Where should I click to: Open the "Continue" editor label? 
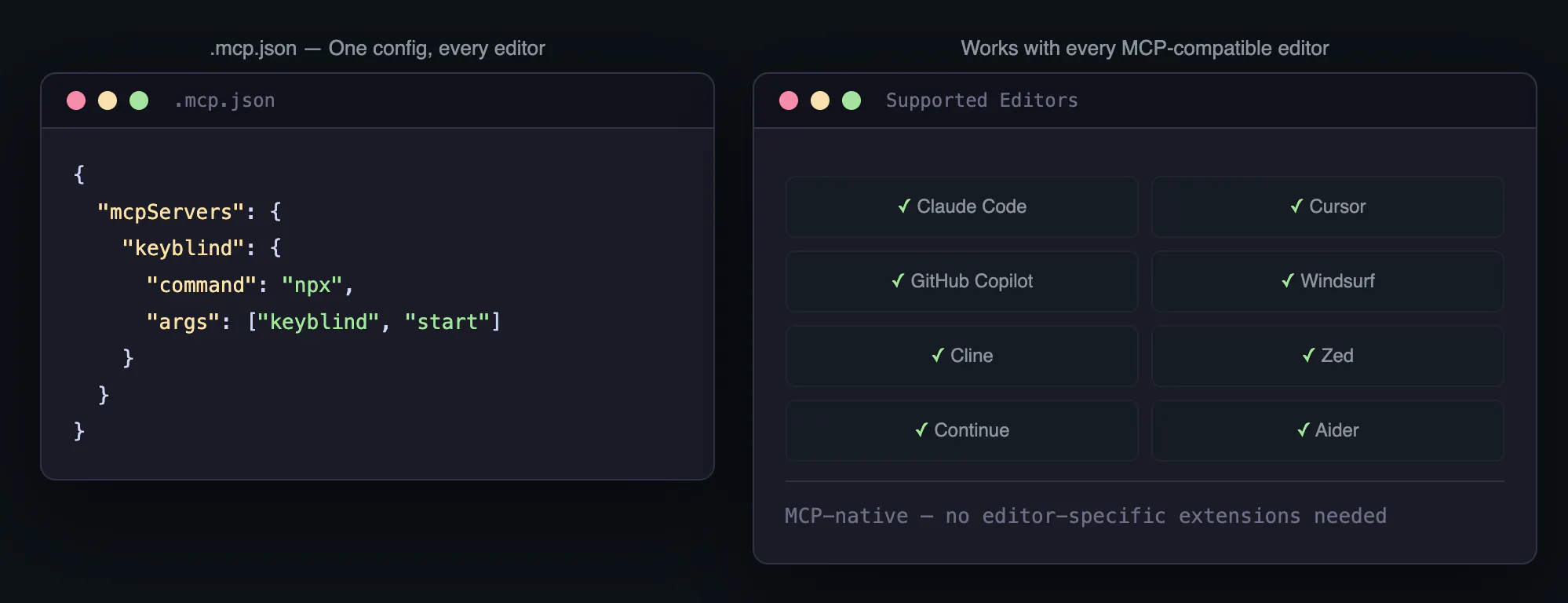click(x=972, y=430)
